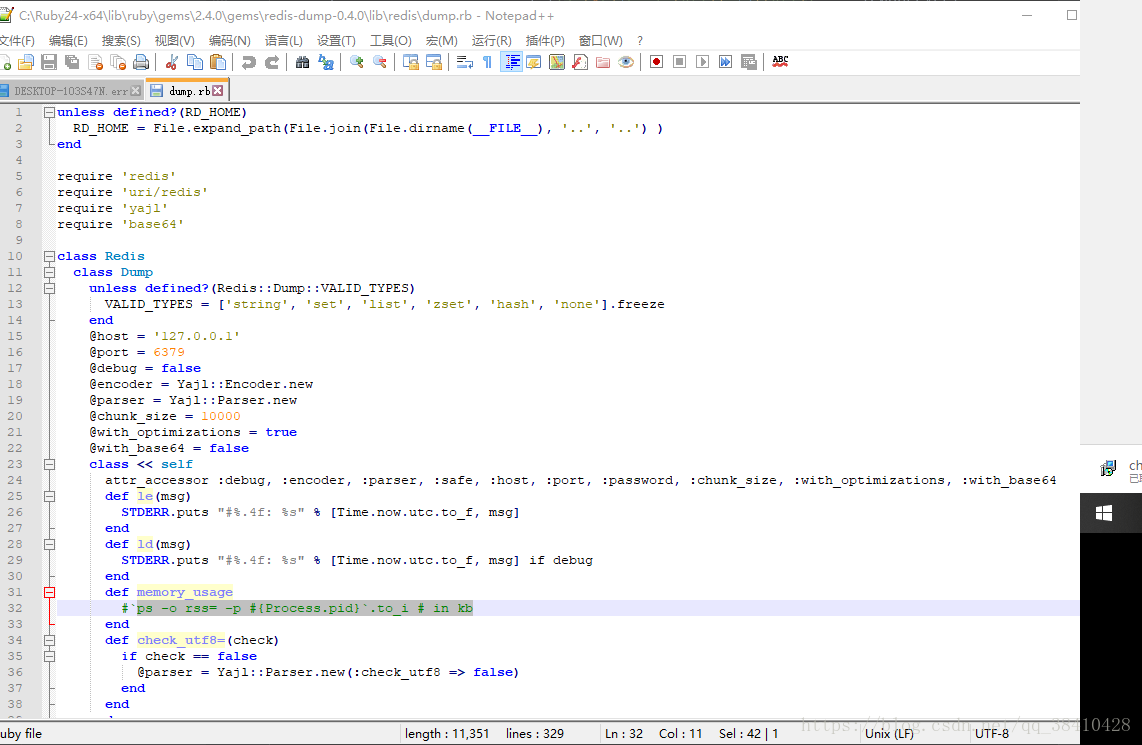The width and height of the screenshot is (1142, 745).
Task: Close the DESKTOP-103S47N.err tab with its X
Action: point(135,91)
